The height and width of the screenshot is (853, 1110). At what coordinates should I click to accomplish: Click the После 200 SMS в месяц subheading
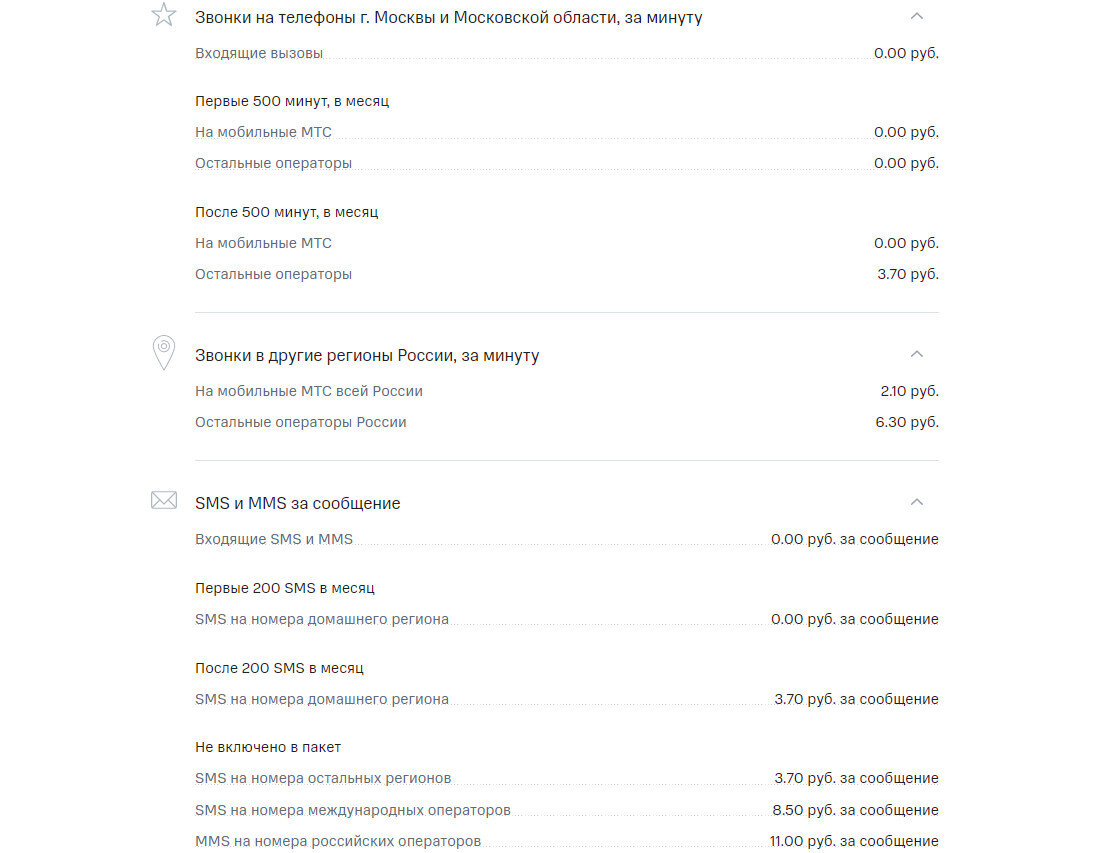279,668
